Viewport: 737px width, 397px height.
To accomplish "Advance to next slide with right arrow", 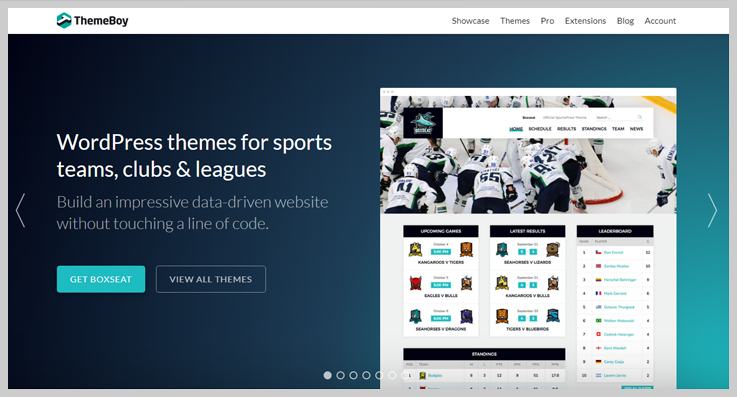I will tap(713, 210).
